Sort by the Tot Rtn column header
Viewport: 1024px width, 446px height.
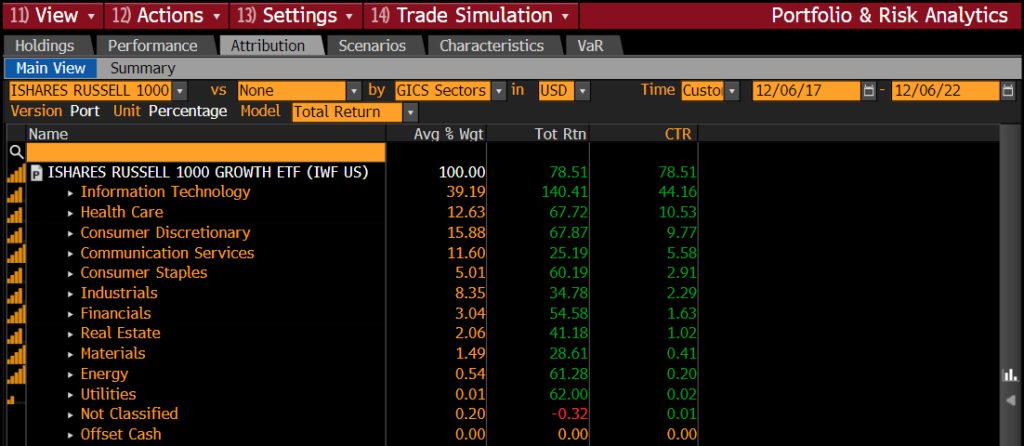[538, 134]
